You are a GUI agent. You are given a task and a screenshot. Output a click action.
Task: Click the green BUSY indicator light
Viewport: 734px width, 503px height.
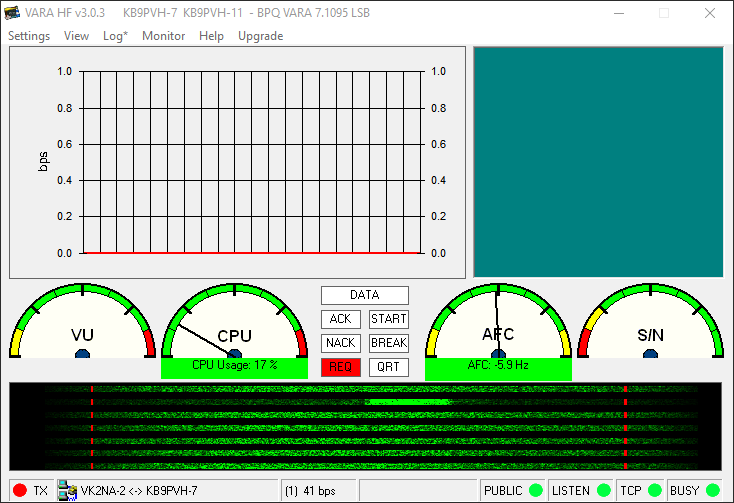tap(713, 491)
